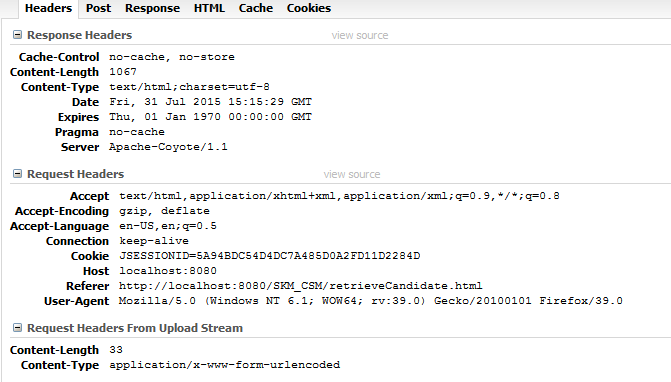View source of Request Headers
The height and width of the screenshot is (382, 671).
352,174
